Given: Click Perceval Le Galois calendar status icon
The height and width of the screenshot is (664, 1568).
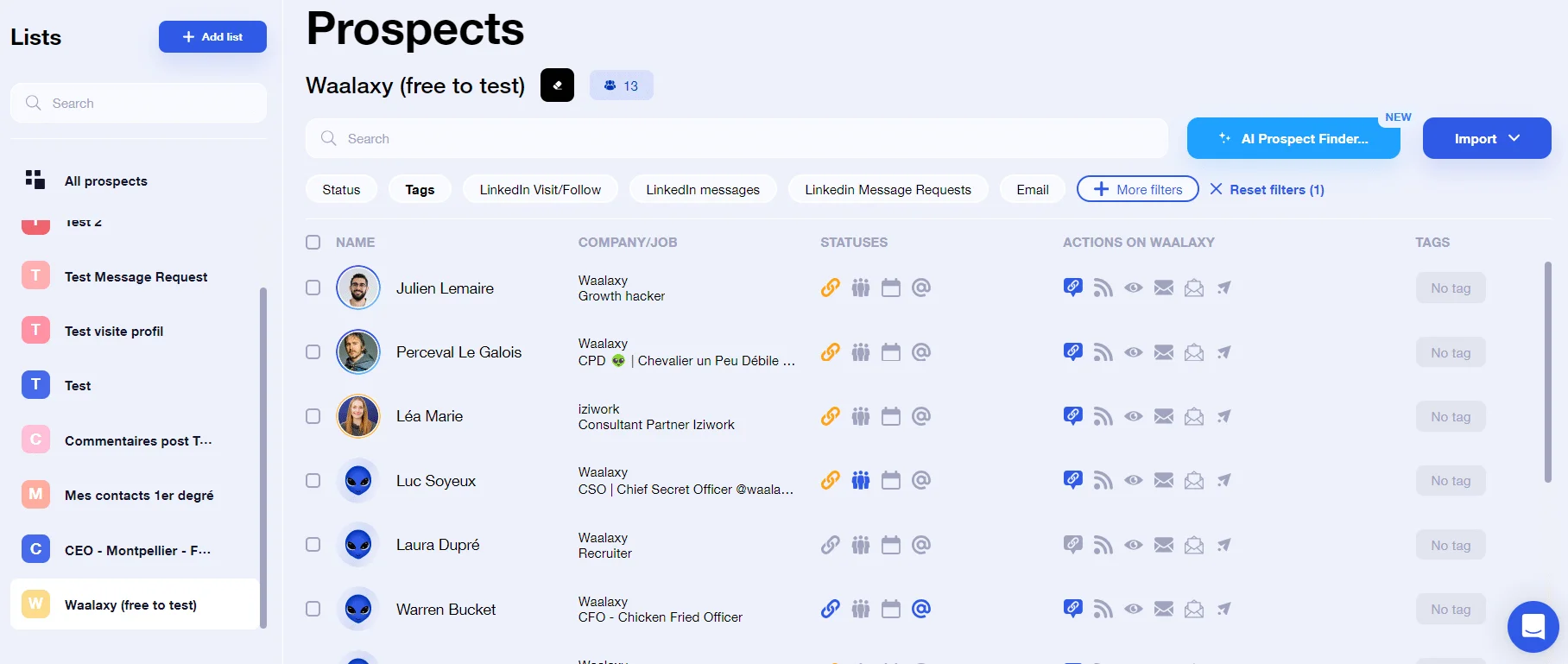Looking at the screenshot, I should (891, 352).
